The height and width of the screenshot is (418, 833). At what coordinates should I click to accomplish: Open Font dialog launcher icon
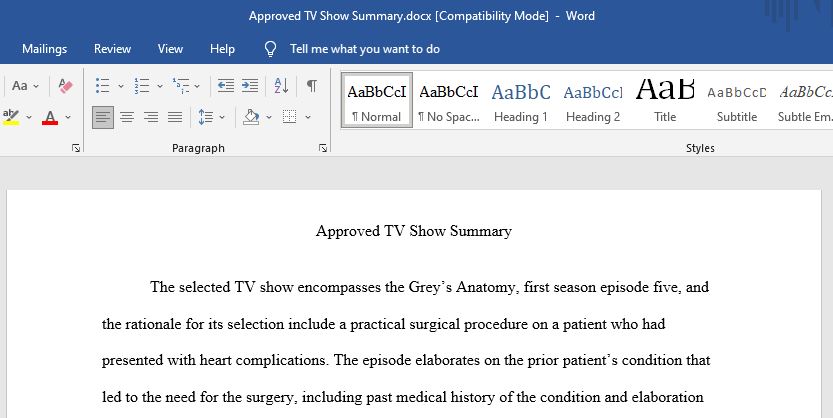pyautogui.click(x=76, y=149)
